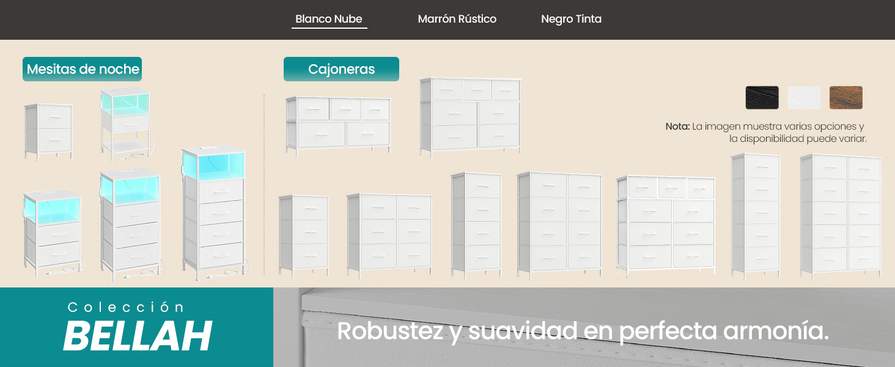The image size is (895, 367).
Task: Choose the white color swatch
Action: coord(804,98)
